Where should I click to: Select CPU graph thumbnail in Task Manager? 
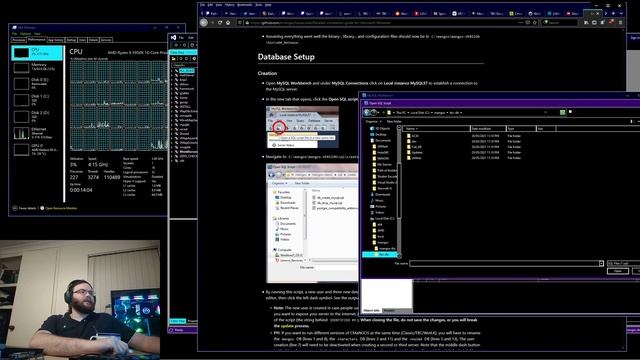click(21, 53)
